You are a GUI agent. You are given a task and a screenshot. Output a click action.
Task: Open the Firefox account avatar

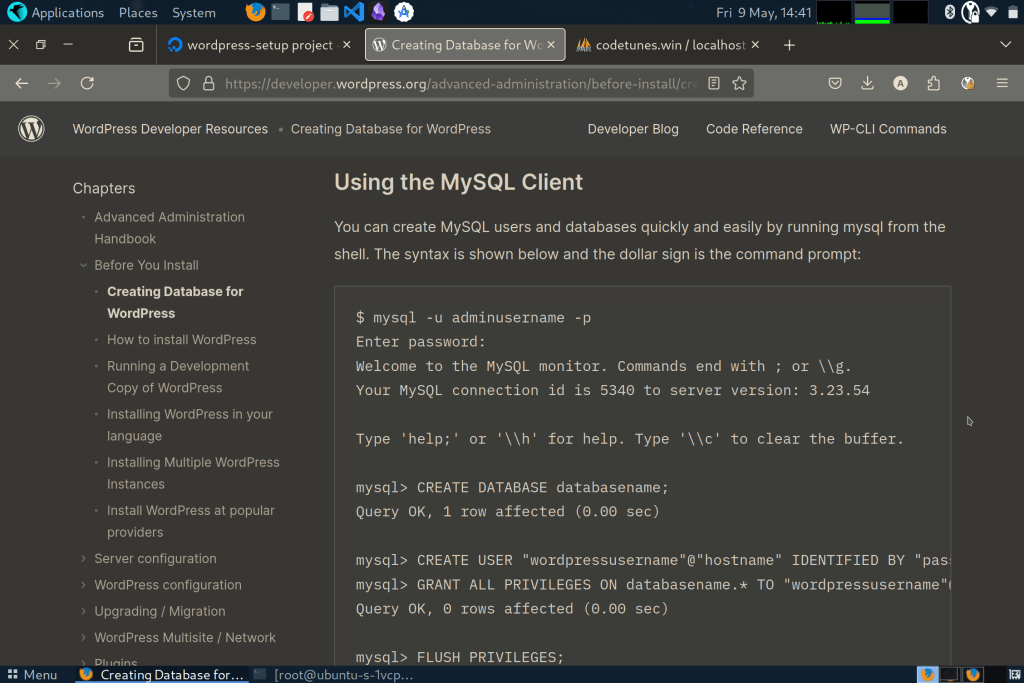(x=901, y=84)
